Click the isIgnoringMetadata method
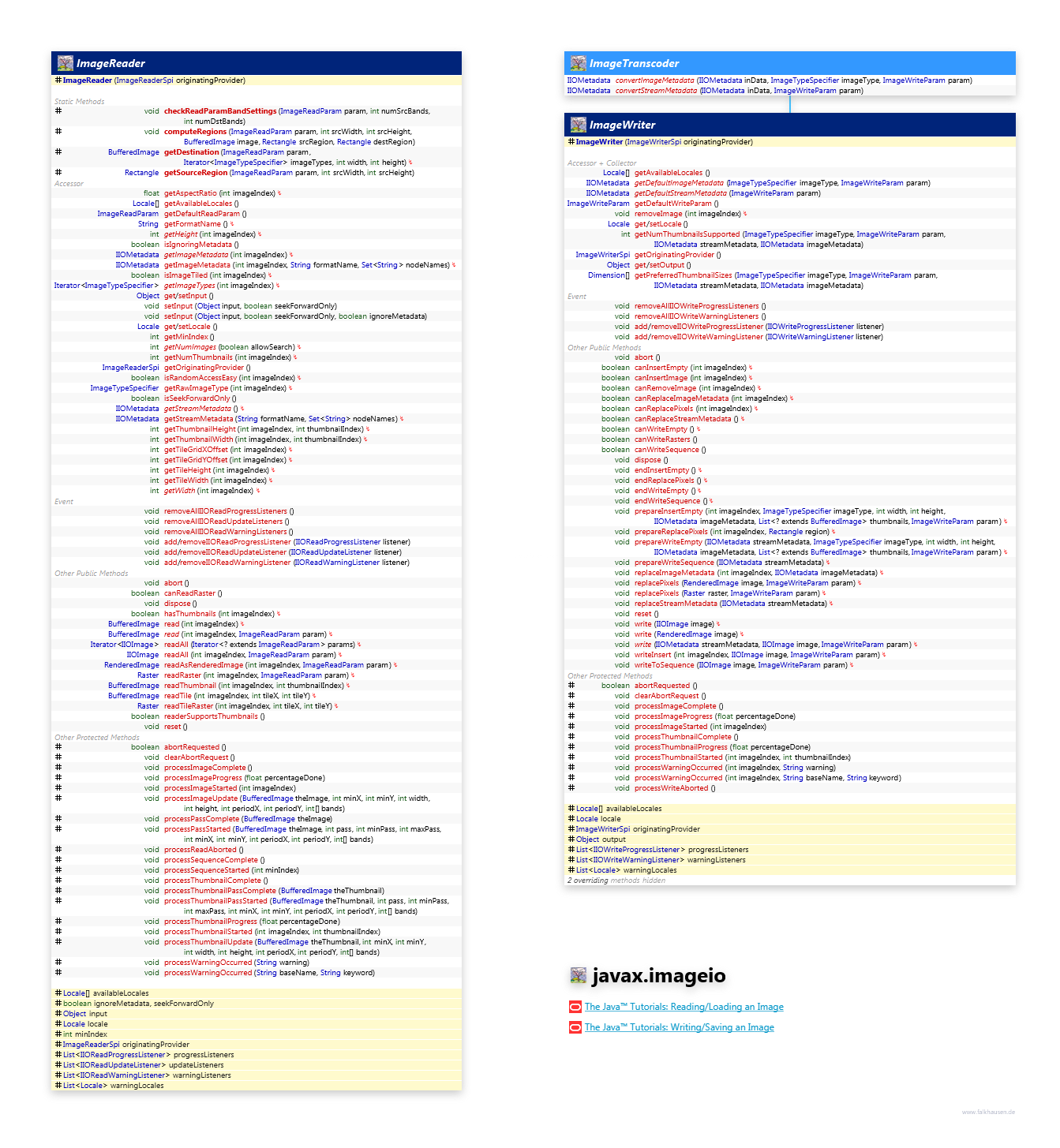Screen dimensions: 1060x1148 click(x=198, y=245)
